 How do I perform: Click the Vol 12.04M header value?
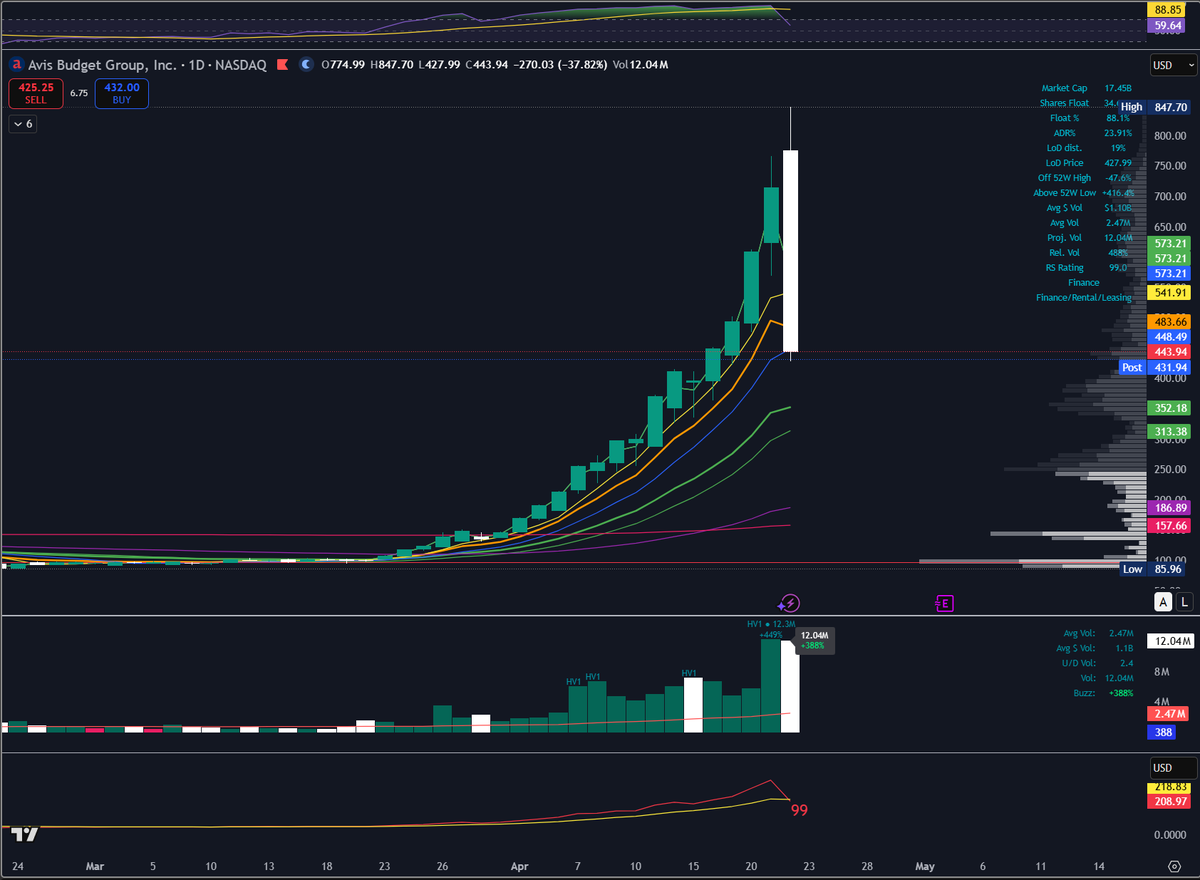click(x=640, y=65)
